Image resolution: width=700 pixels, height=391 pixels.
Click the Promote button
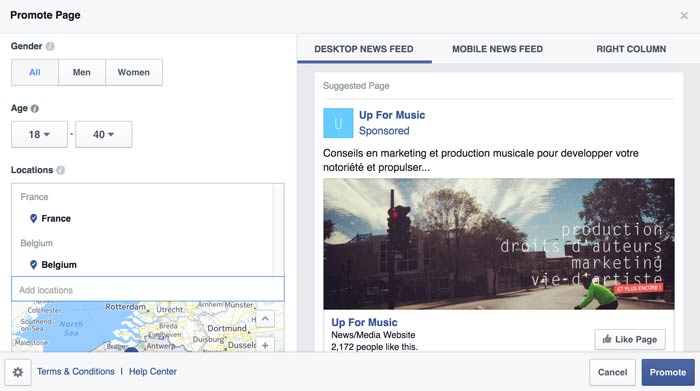(668, 372)
